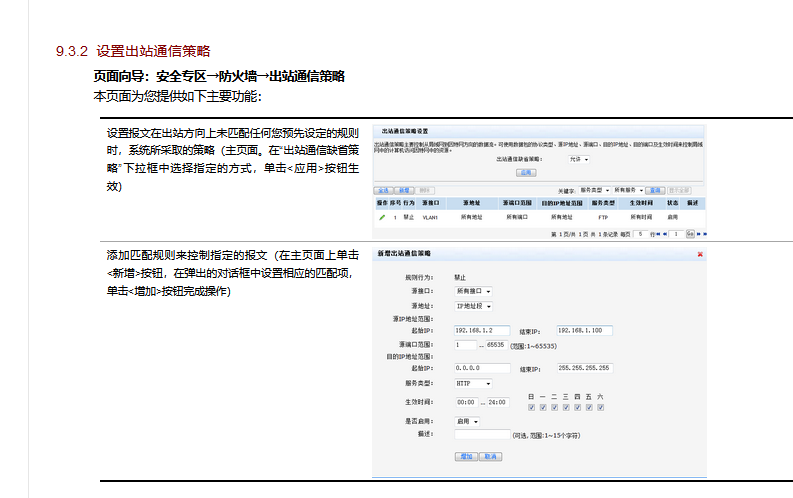
Task: Click the 新增 button above the table
Action: [x=404, y=191]
